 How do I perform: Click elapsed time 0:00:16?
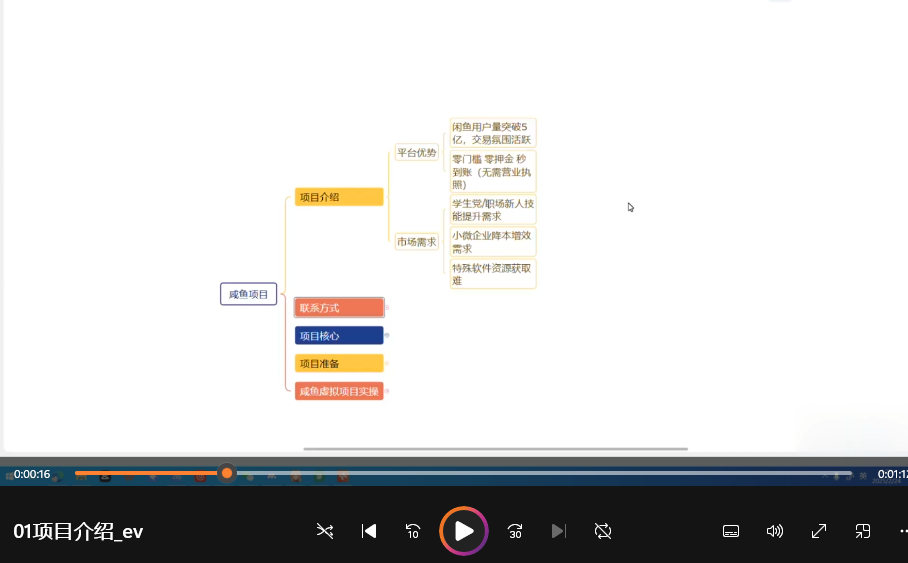(x=32, y=474)
